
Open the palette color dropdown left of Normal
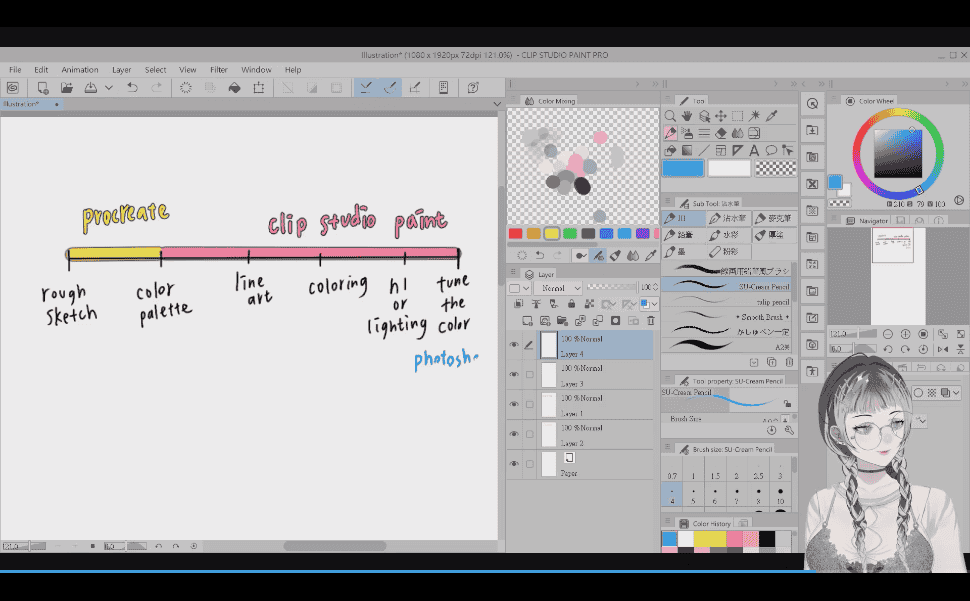(520, 288)
